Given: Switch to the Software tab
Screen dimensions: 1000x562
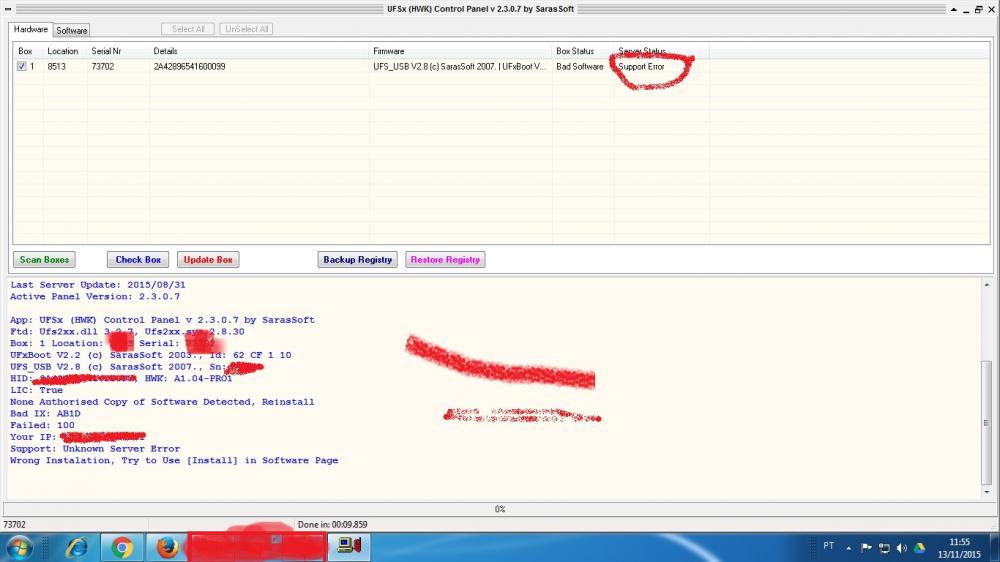Looking at the screenshot, I should tap(71, 30).
